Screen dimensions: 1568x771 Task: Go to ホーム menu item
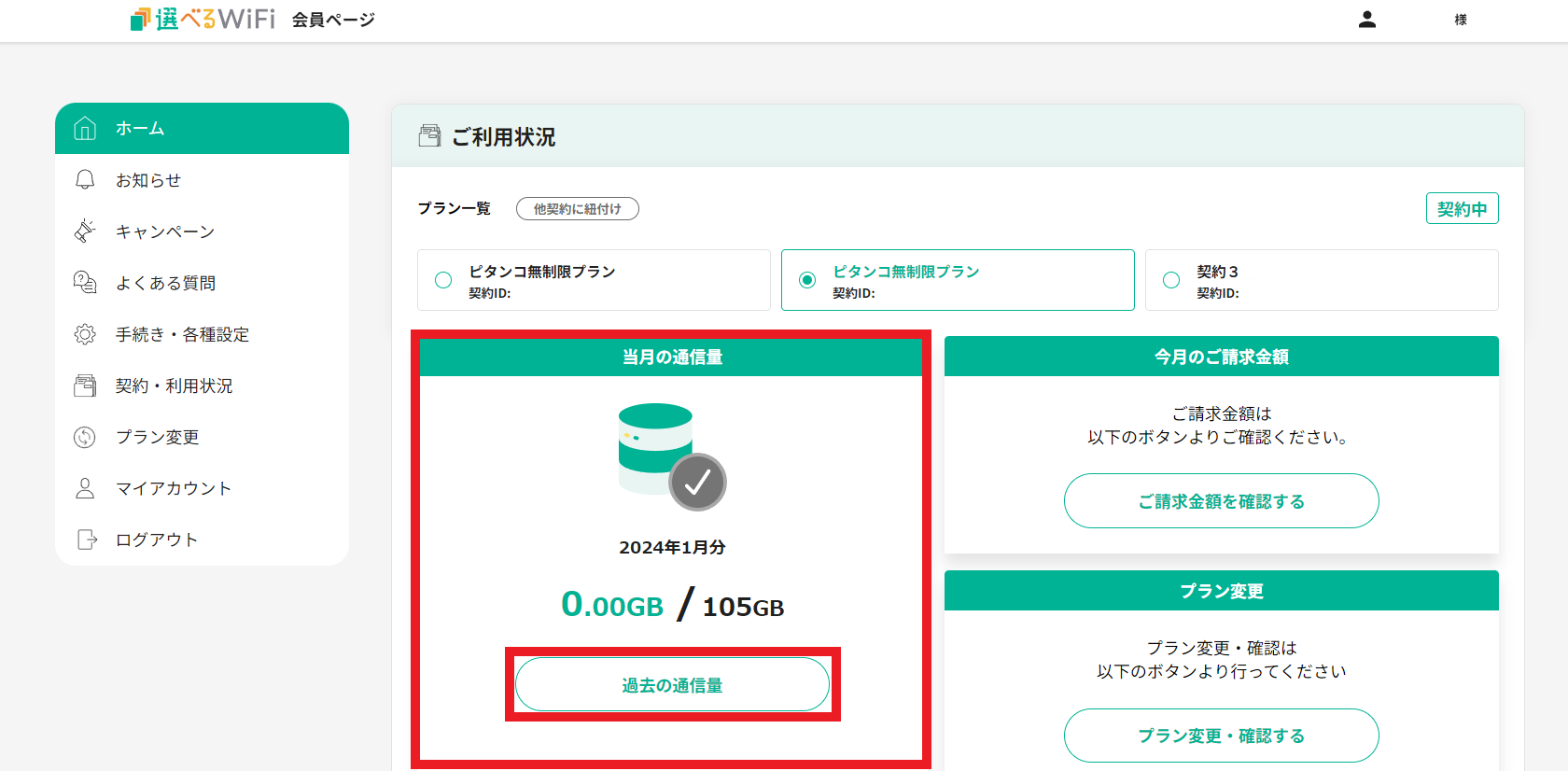click(202, 128)
